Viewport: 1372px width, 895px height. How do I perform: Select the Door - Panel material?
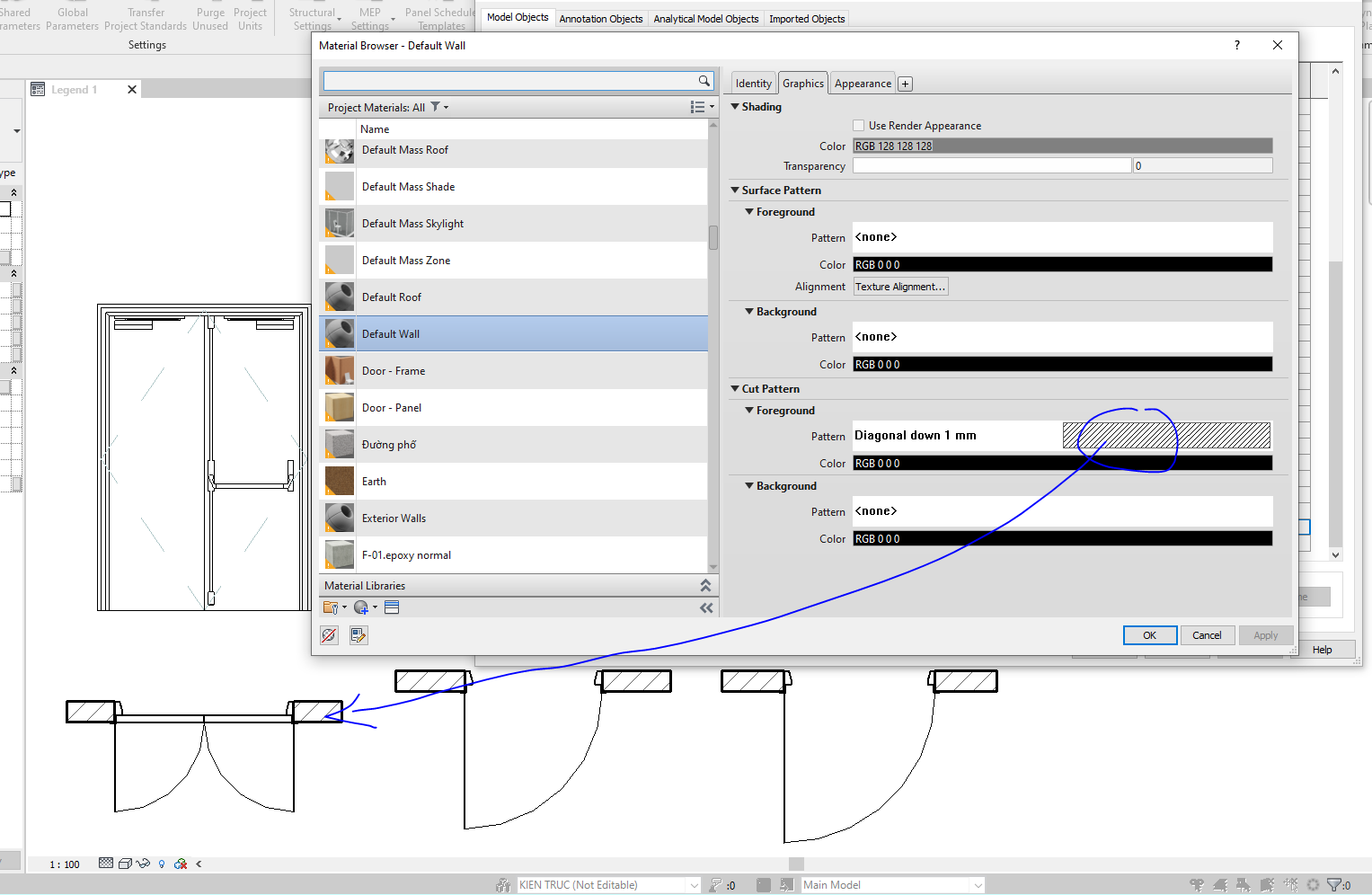514,407
